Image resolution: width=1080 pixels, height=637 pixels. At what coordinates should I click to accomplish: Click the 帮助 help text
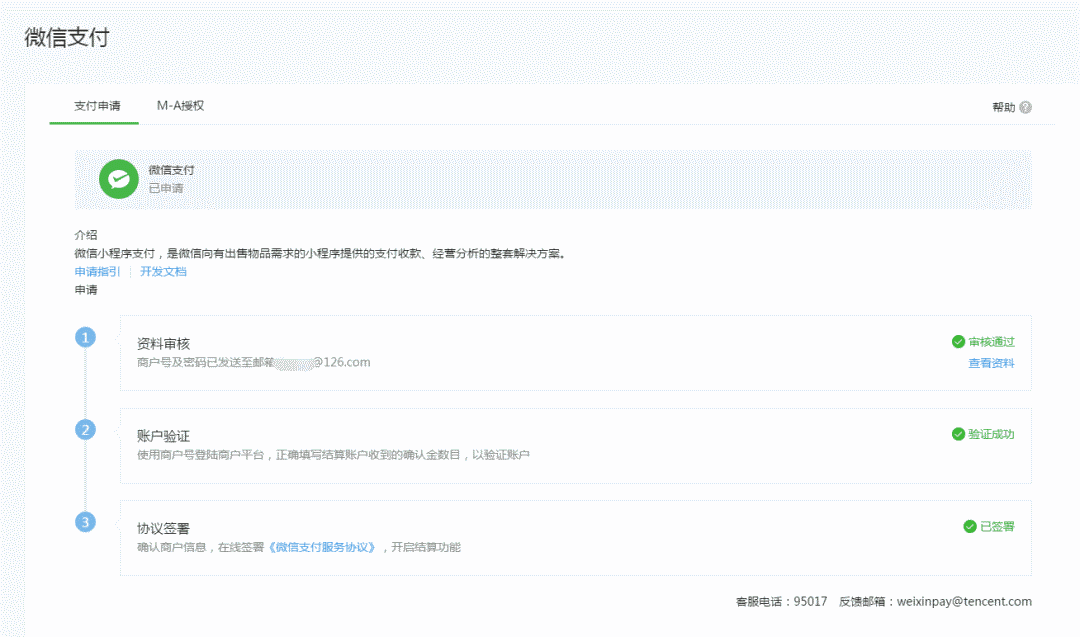[x=1004, y=107]
